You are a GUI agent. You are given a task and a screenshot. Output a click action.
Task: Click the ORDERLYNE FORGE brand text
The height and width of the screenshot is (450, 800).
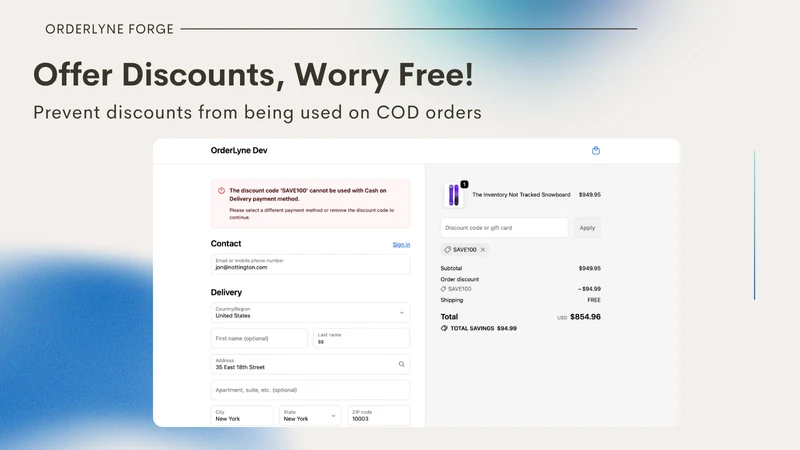pos(109,29)
